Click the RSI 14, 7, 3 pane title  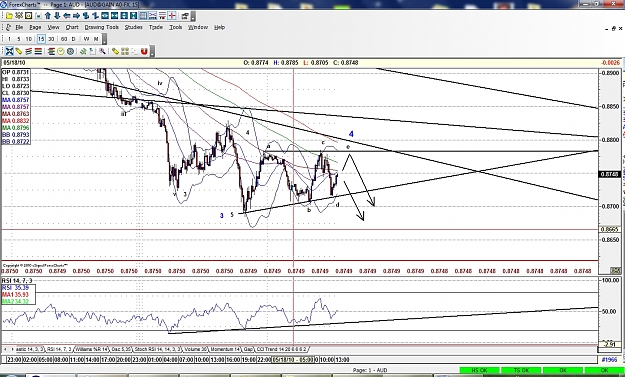point(18,281)
